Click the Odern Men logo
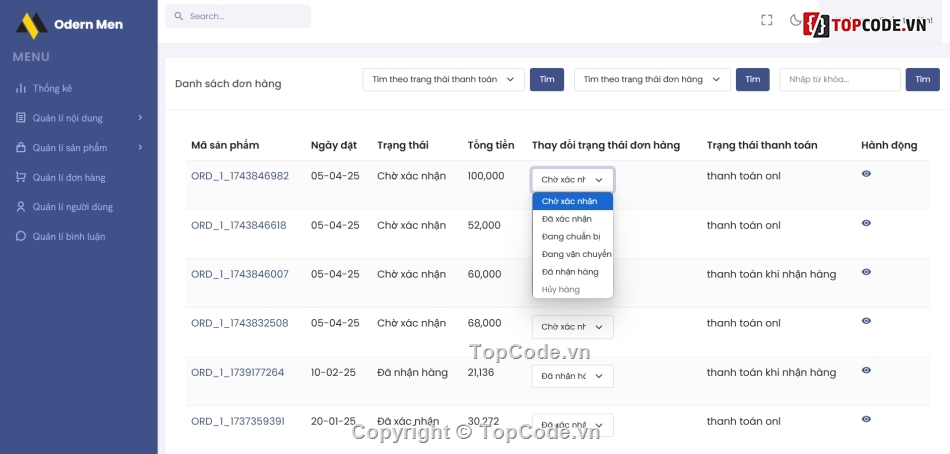Image resolution: width=950 pixels, height=454 pixels. [x=32, y=24]
